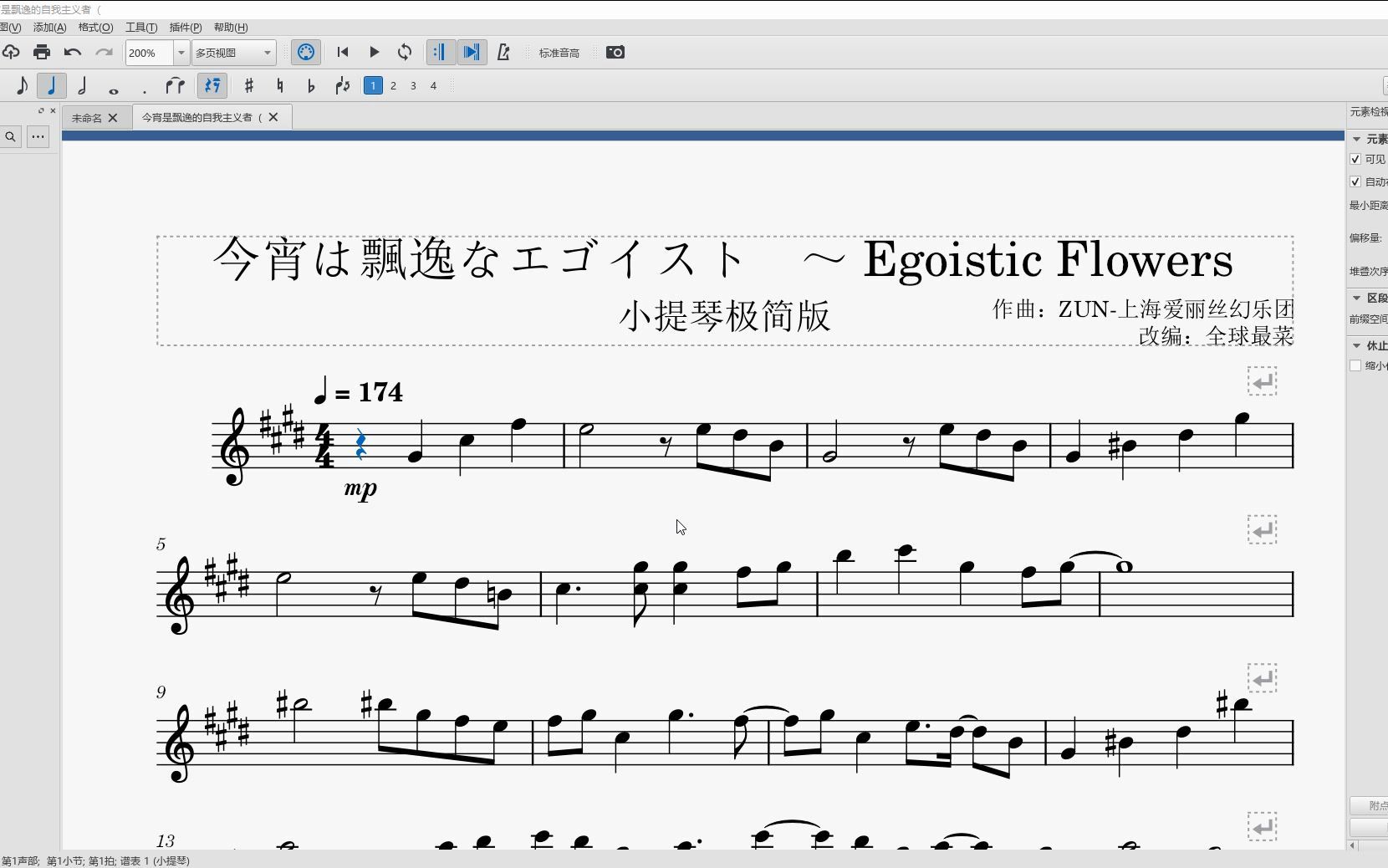Toggle augmentation dot
Screen dimensions: 1388x868
(145, 89)
